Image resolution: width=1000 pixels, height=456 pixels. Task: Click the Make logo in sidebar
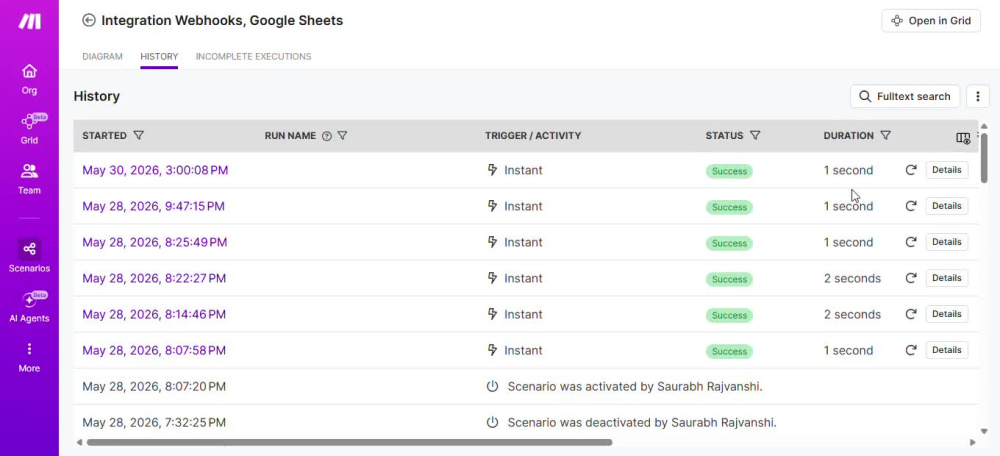(29, 21)
